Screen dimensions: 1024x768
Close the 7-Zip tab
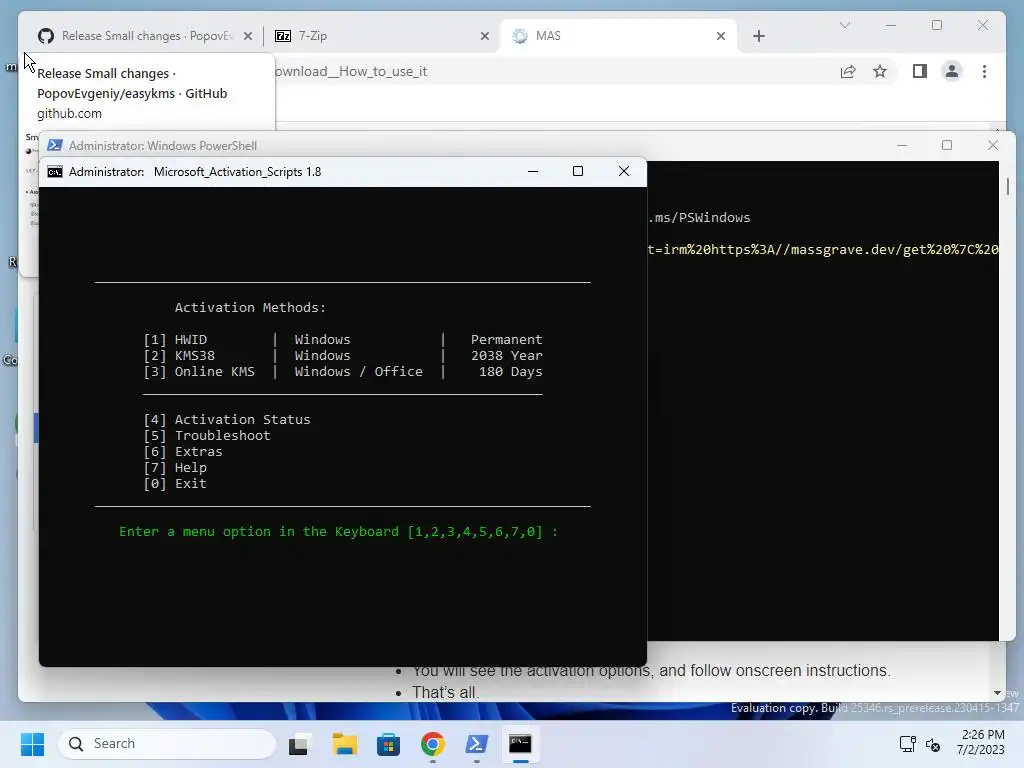[485, 36]
